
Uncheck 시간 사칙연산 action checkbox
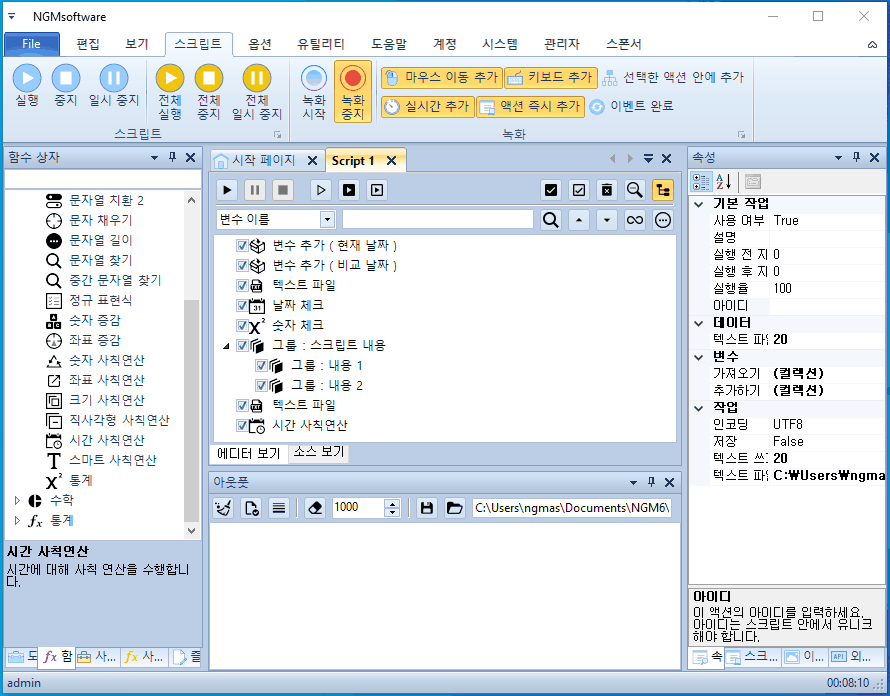[x=242, y=425]
